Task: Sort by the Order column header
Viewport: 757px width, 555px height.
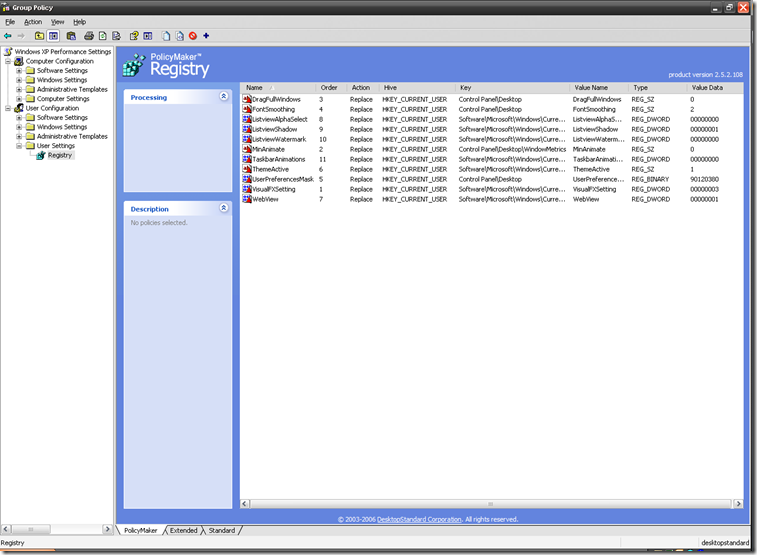Action: click(x=331, y=88)
